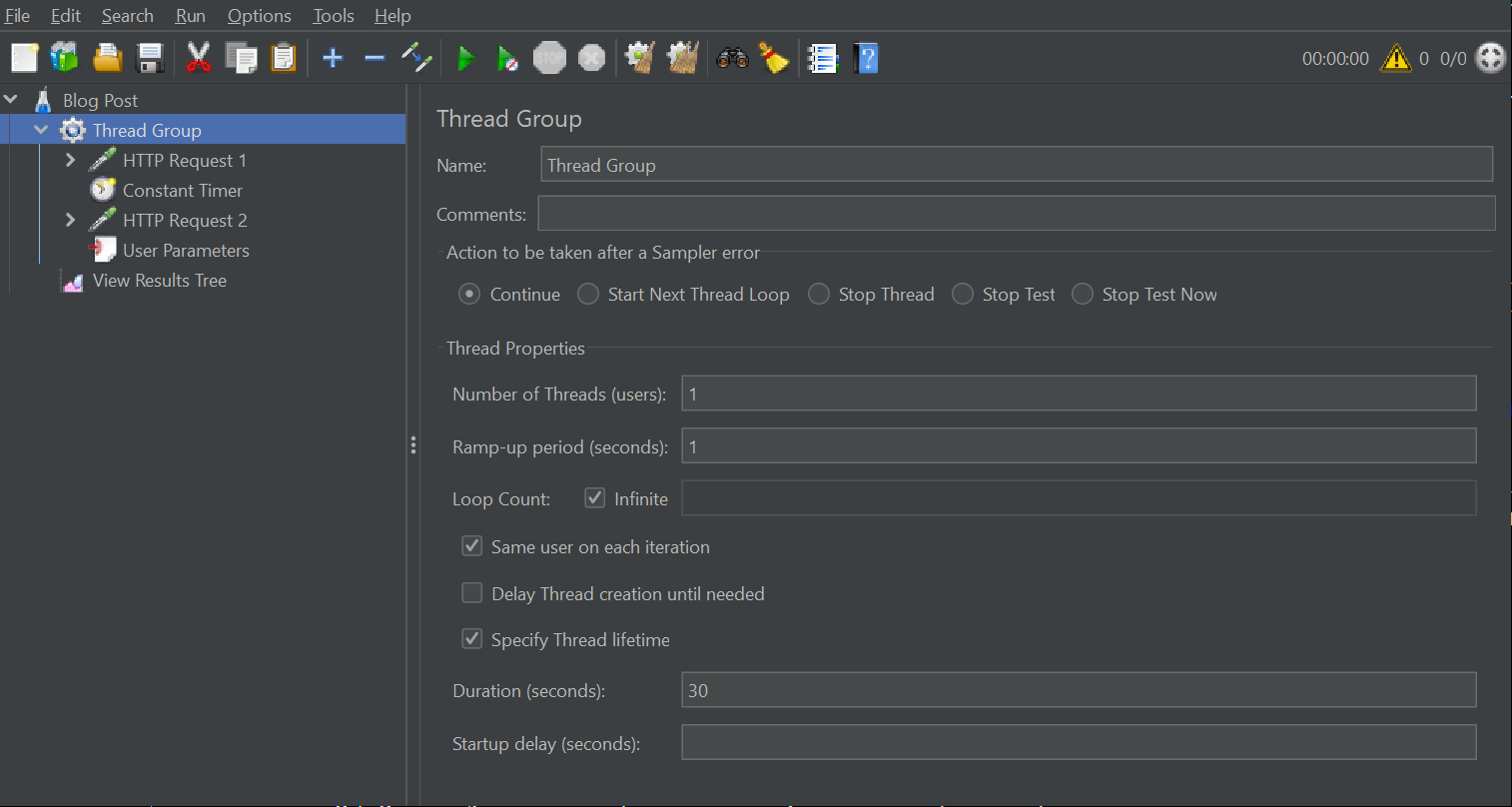Open the Search menu
This screenshot has height=807, width=1512.
[128, 16]
